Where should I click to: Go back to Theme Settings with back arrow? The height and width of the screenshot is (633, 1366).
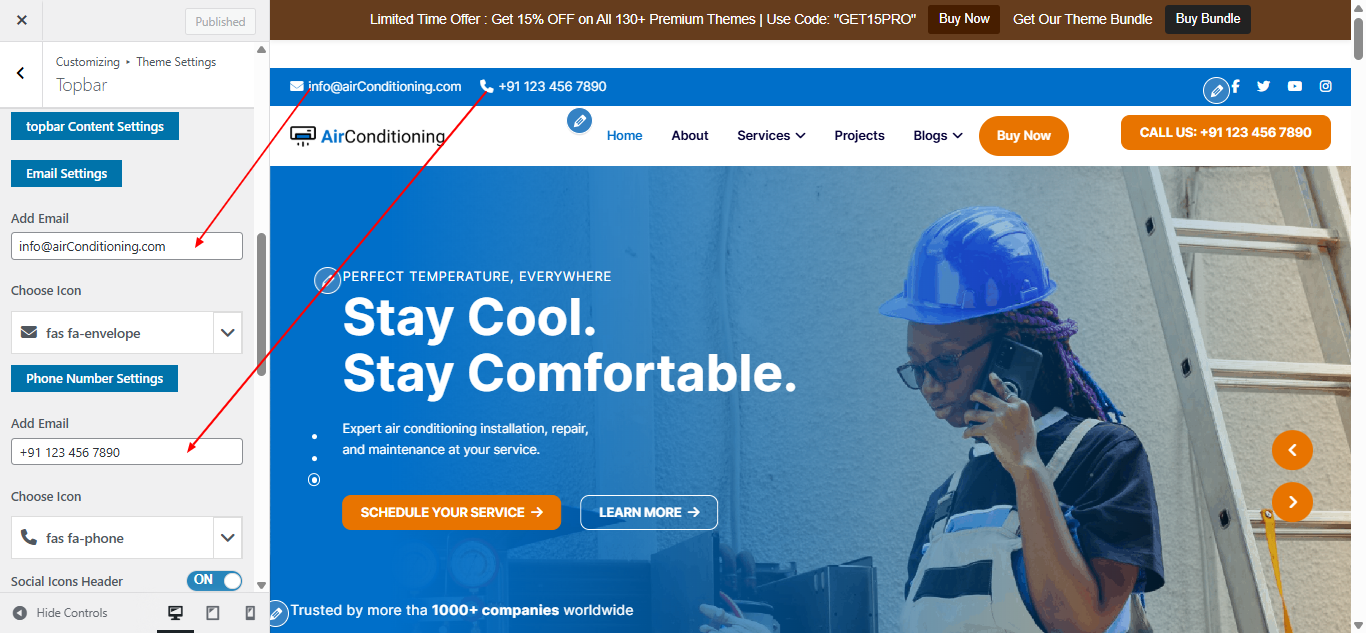(x=21, y=73)
